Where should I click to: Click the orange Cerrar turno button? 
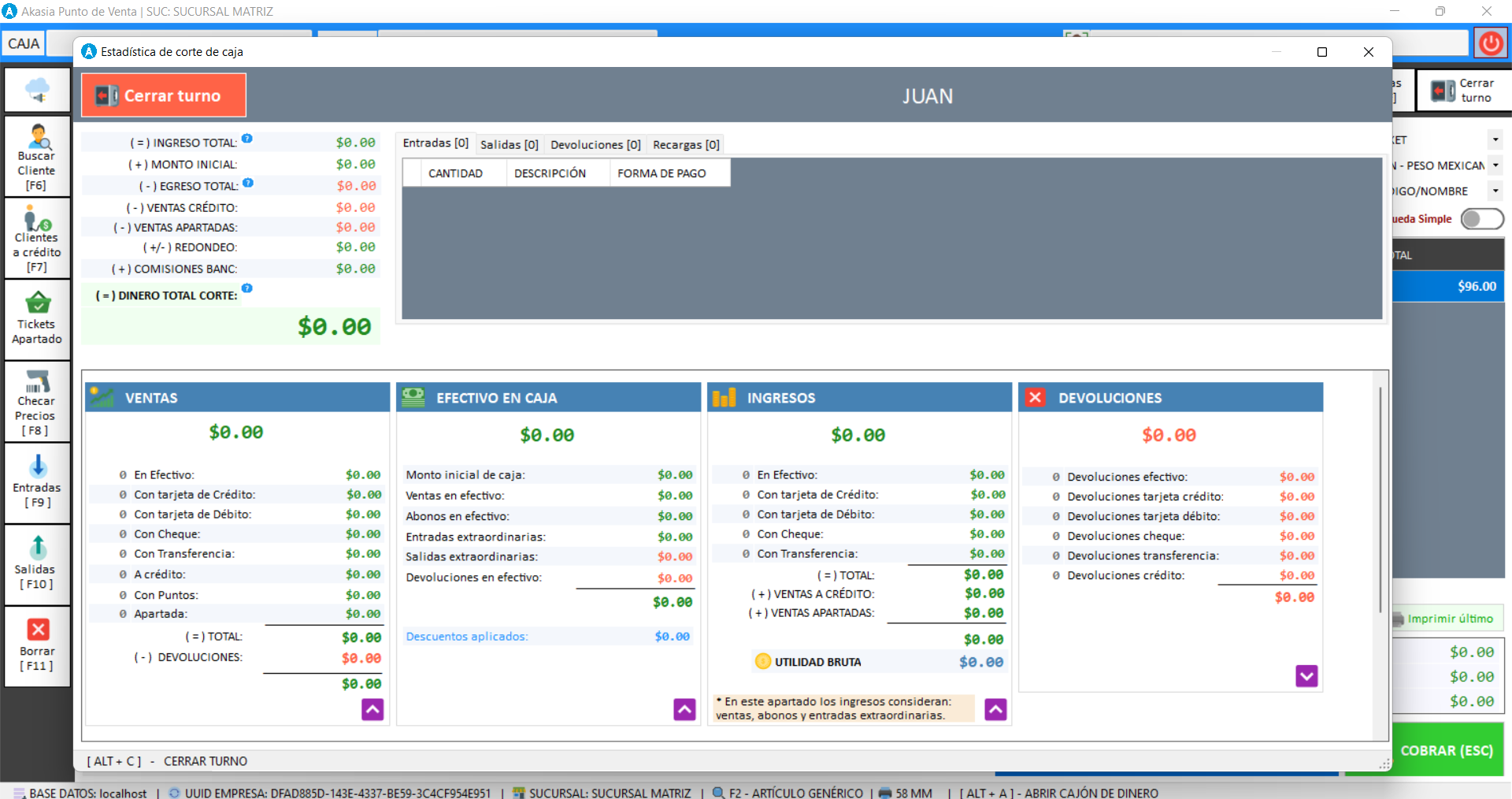[164, 95]
